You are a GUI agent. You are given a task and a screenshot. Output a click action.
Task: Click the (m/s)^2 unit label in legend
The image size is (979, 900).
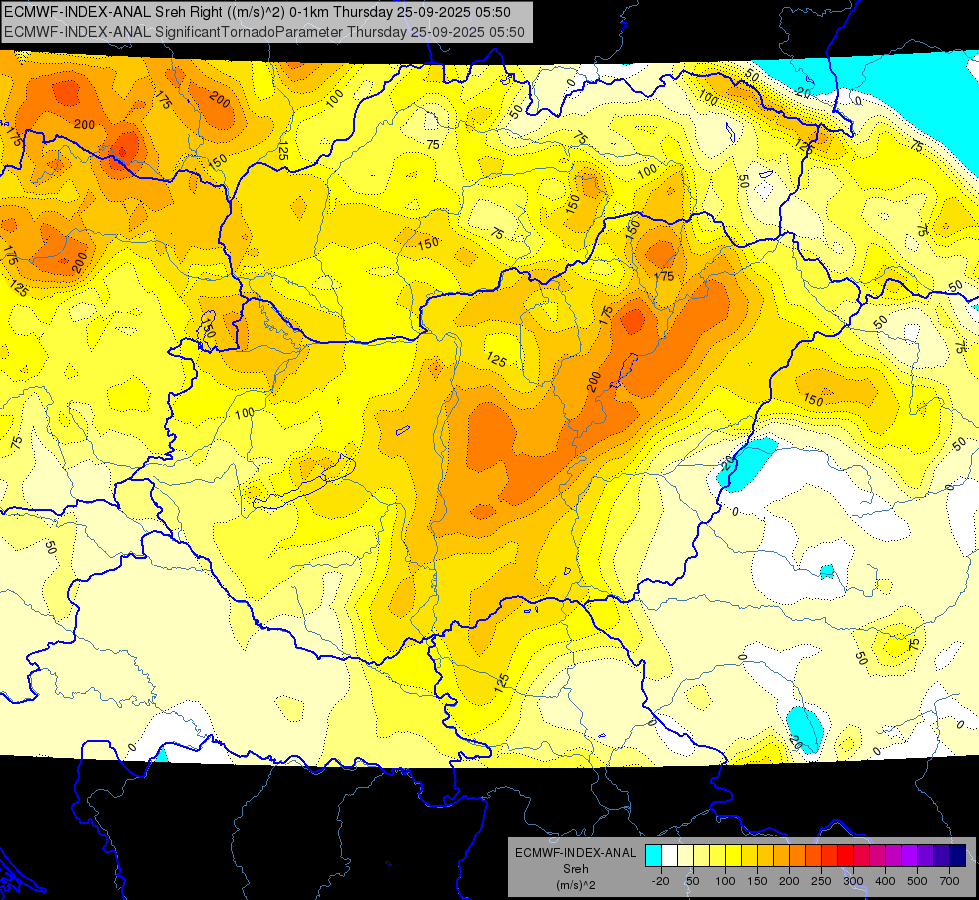[x=576, y=885]
